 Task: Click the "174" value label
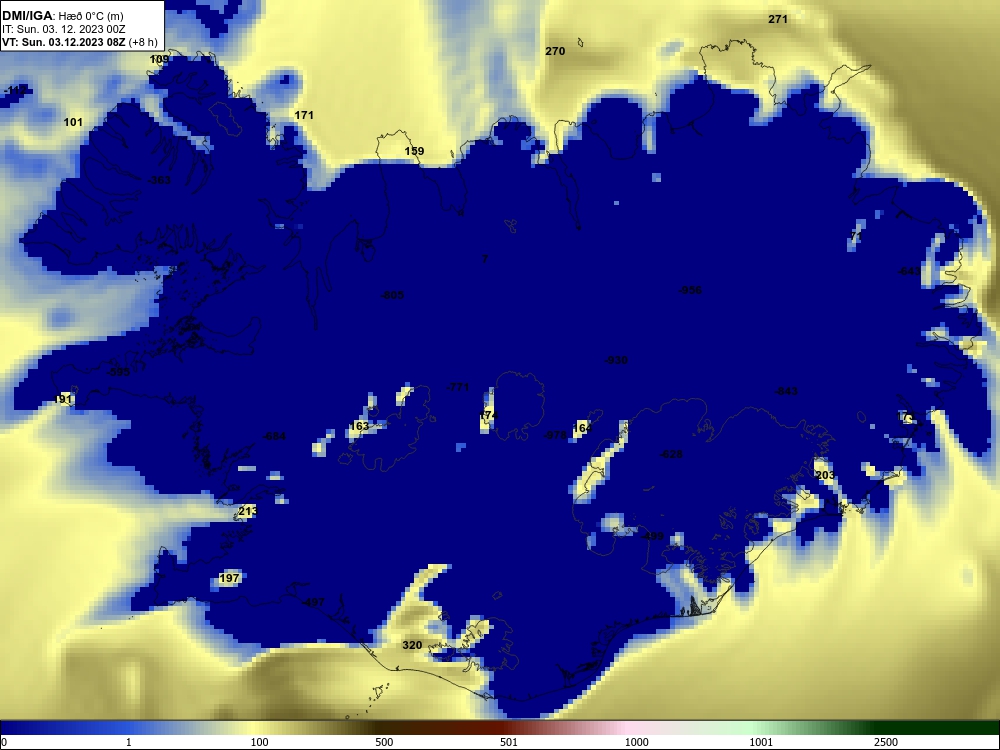[488, 415]
